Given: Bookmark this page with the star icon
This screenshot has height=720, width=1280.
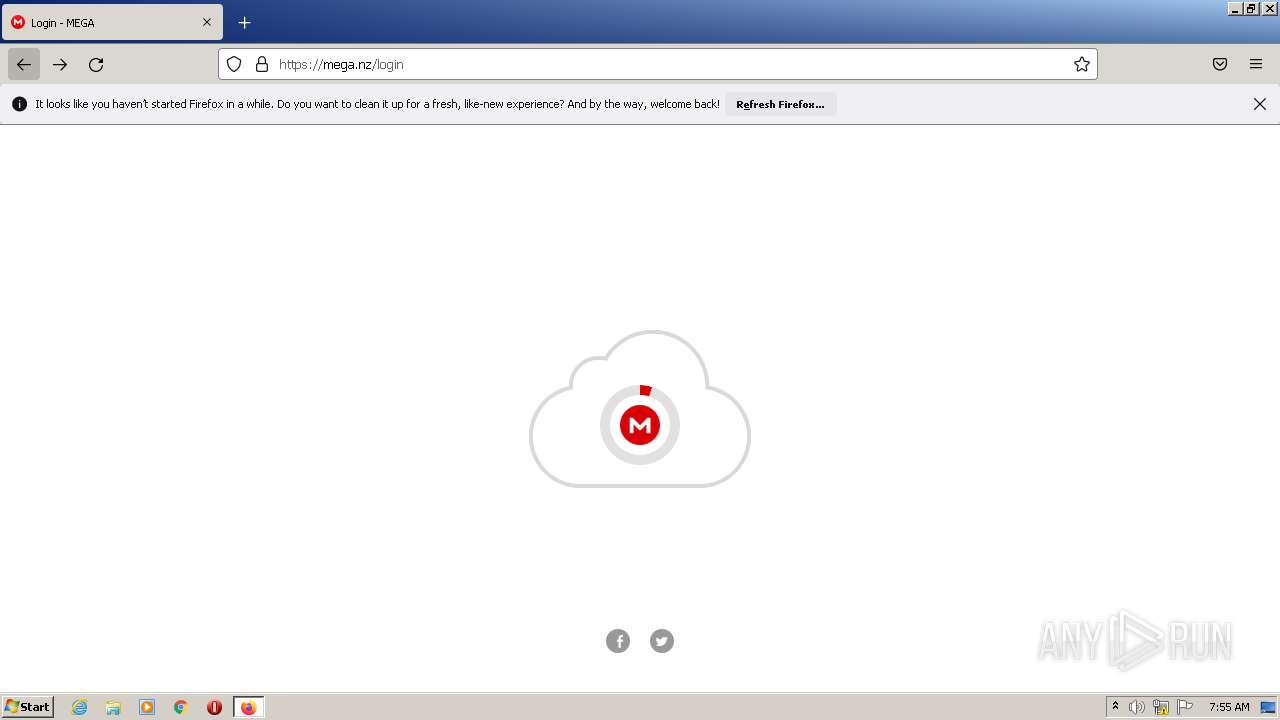Looking at the screenshot, I should tap(1081, 64).
